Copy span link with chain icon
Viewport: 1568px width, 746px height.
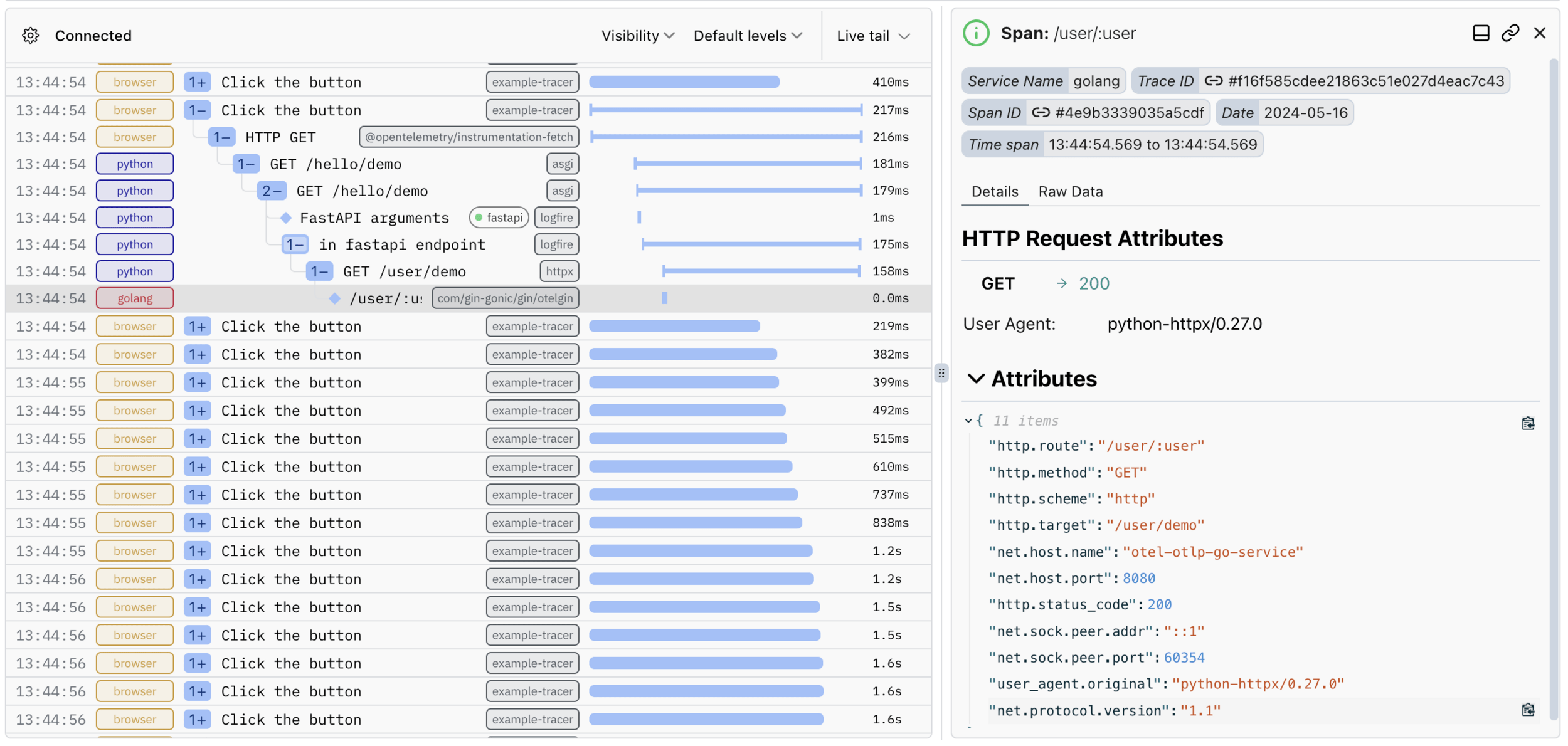[1510, 33]
